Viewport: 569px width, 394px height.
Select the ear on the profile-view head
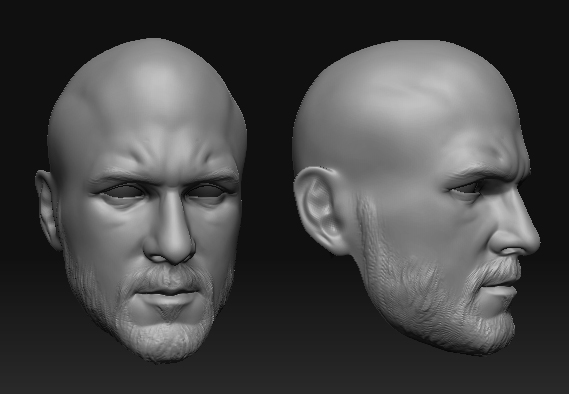(x=319, y=210)
